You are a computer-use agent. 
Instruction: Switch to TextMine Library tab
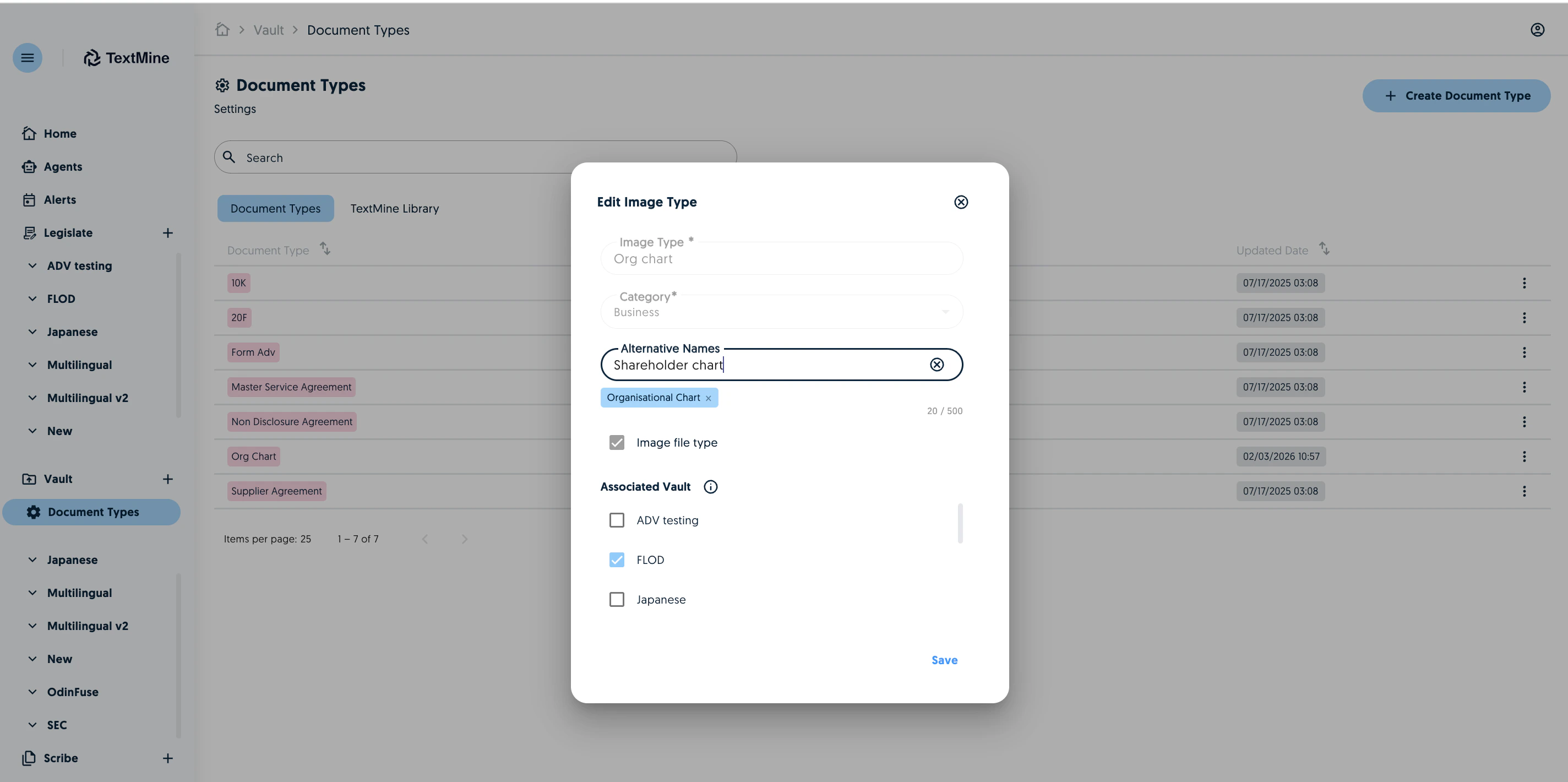394,208
